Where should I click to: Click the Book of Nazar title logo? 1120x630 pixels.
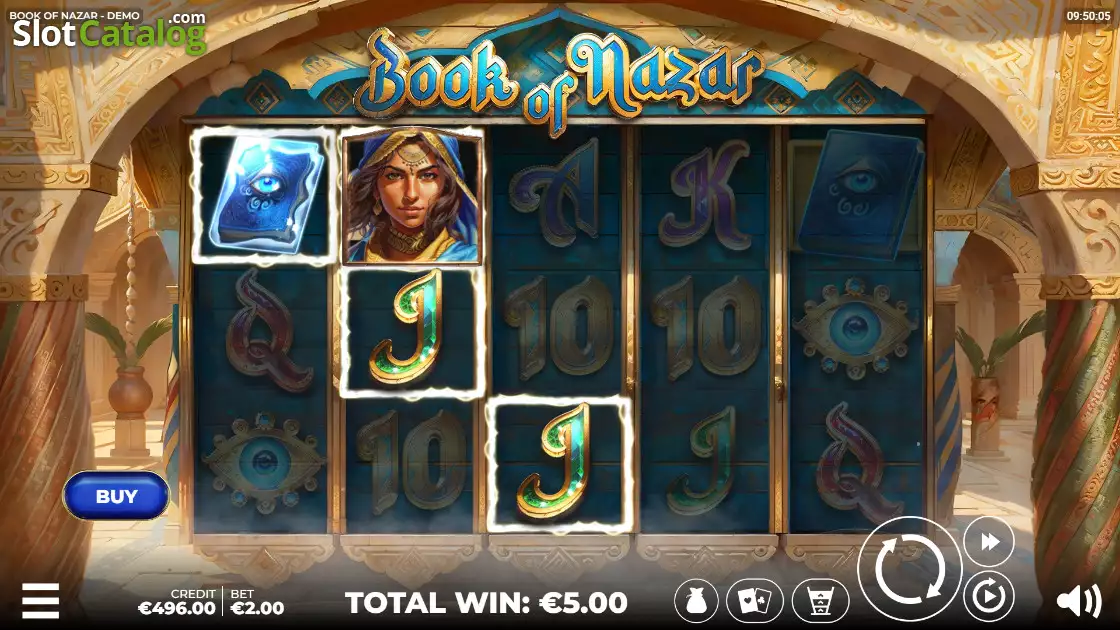(561, 79)
